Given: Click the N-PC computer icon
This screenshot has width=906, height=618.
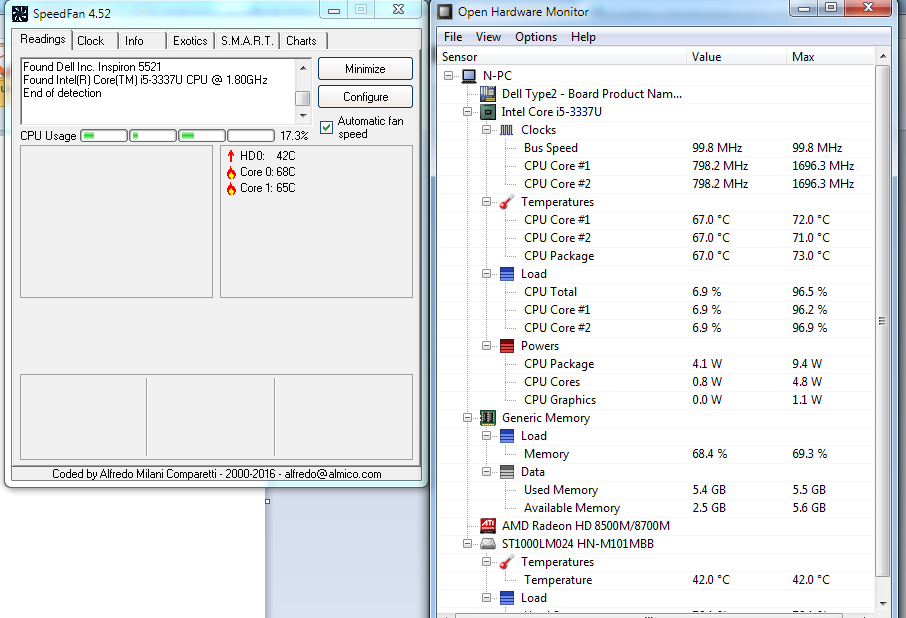Looking at the screenshot, I should coord(469,76).
